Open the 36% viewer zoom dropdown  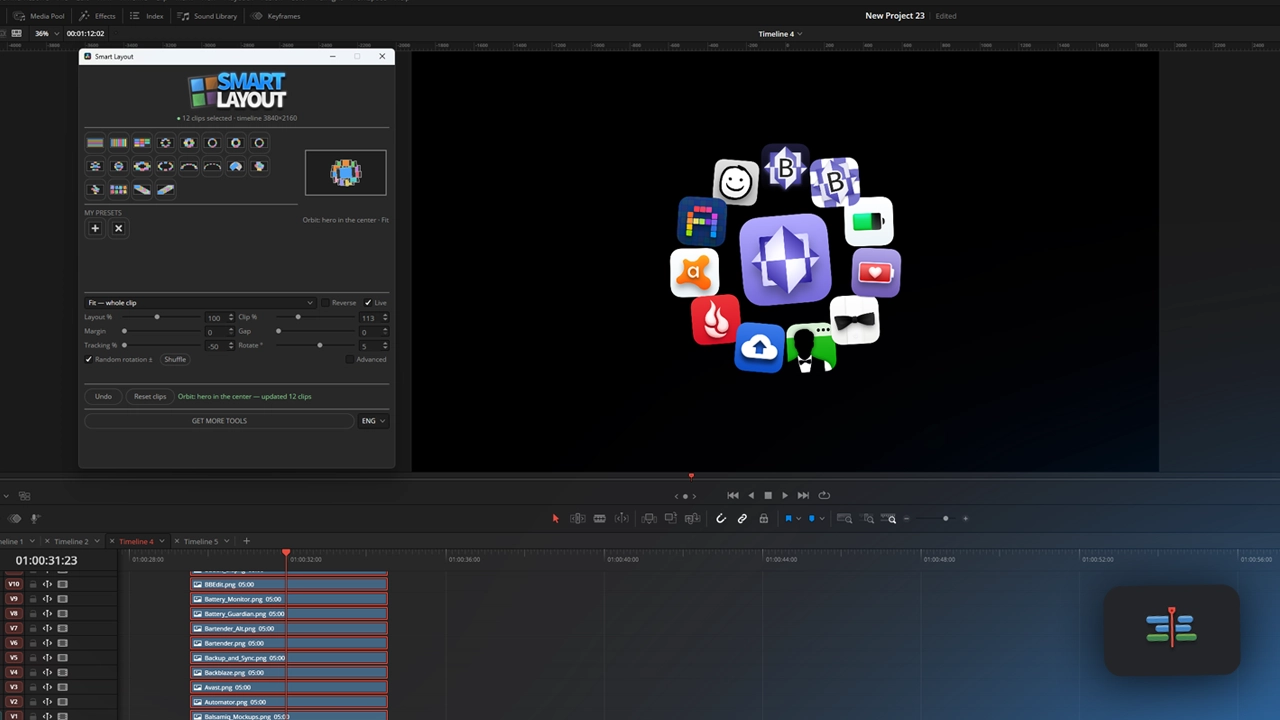click(46, 33)
